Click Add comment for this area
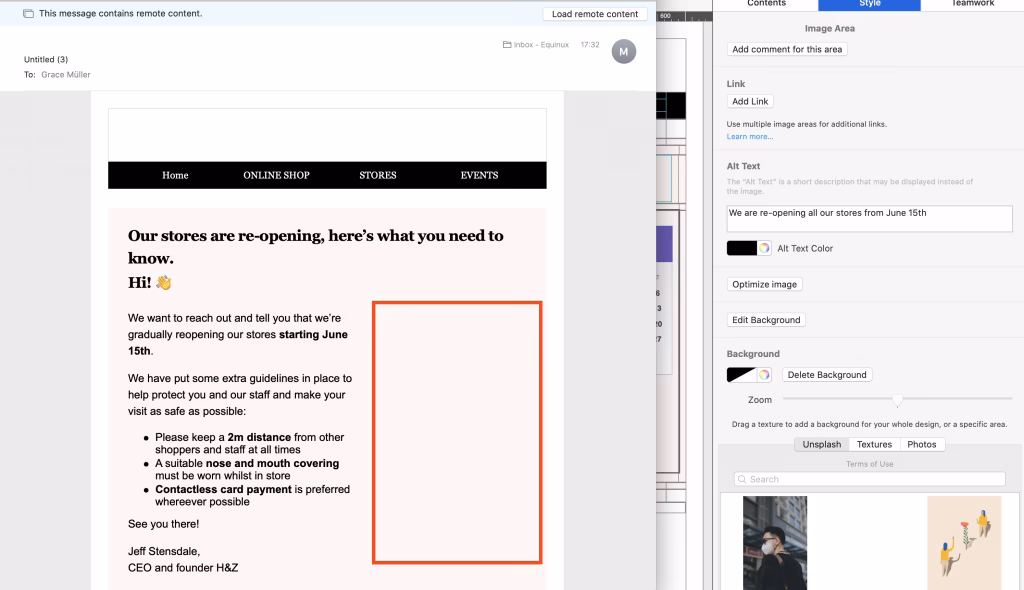 [x=787, y=49]
